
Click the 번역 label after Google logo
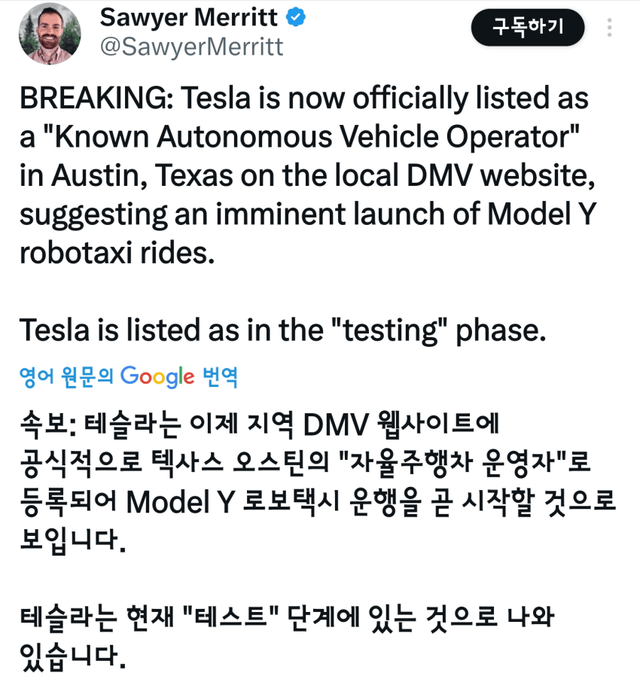(220, 377)
